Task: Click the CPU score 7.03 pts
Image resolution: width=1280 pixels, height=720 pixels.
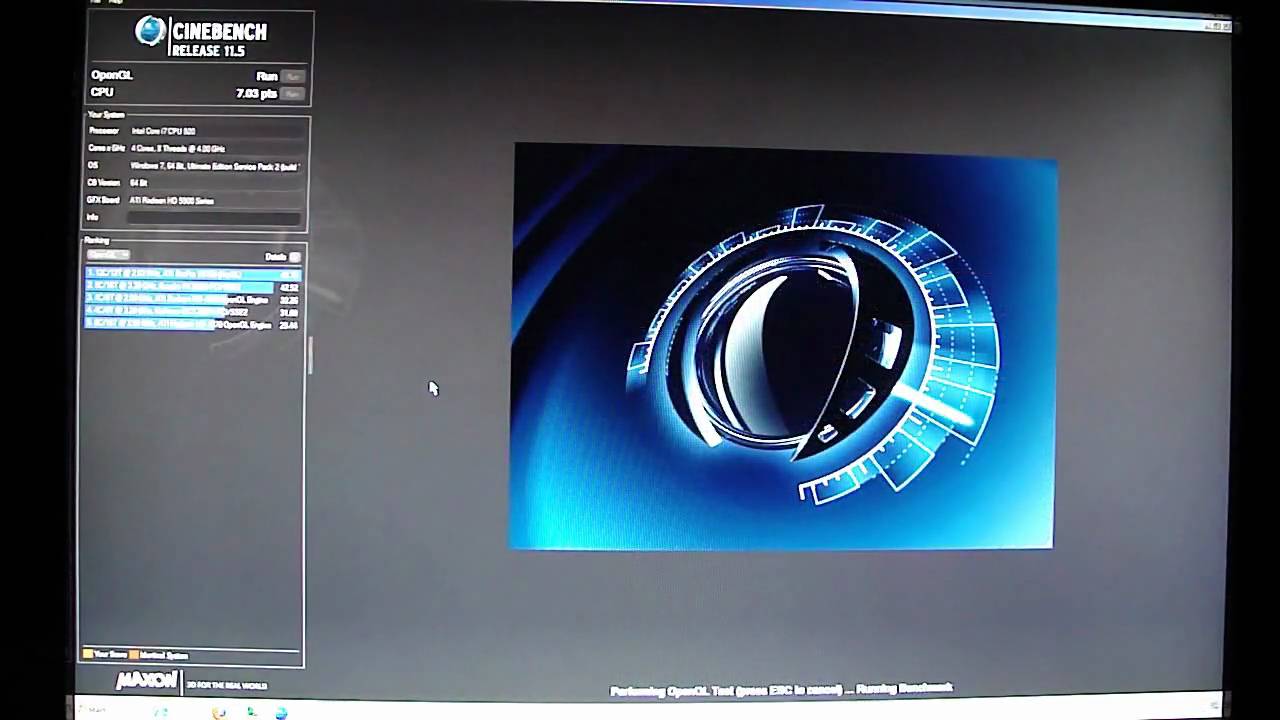Action: click(256, 93)
